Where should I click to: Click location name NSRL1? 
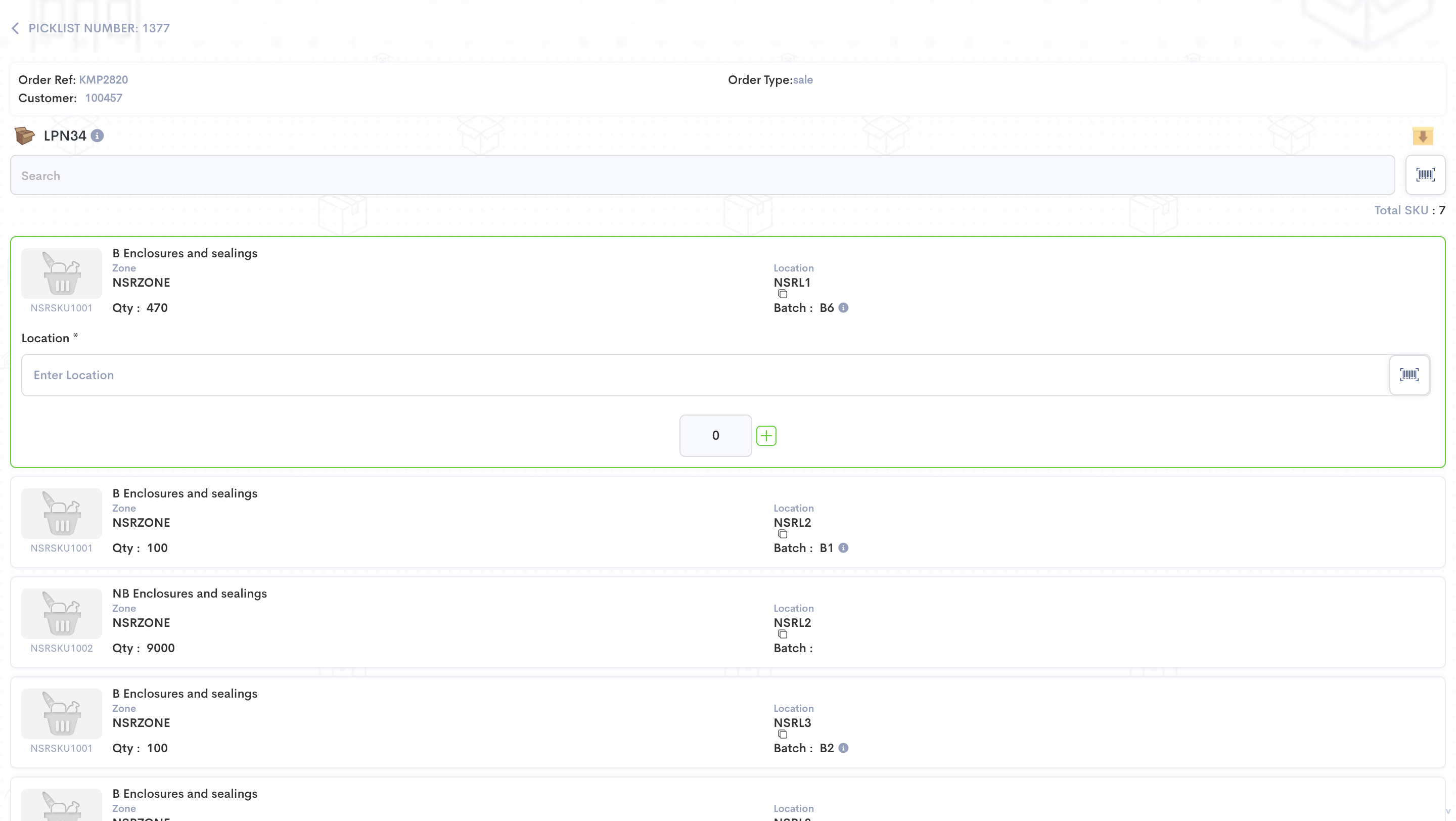point(792,283)
